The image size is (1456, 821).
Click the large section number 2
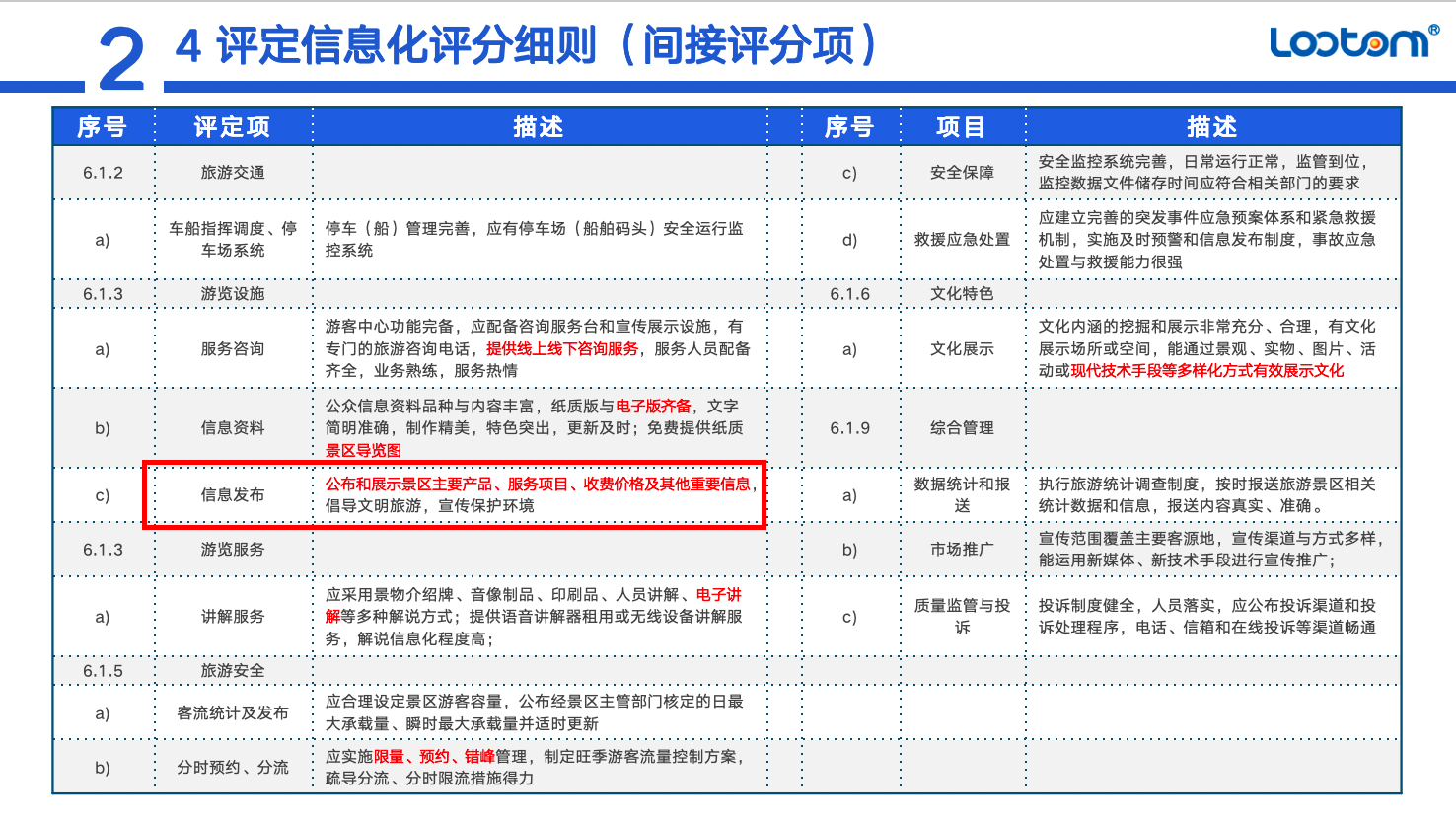(x=121, y=60)
